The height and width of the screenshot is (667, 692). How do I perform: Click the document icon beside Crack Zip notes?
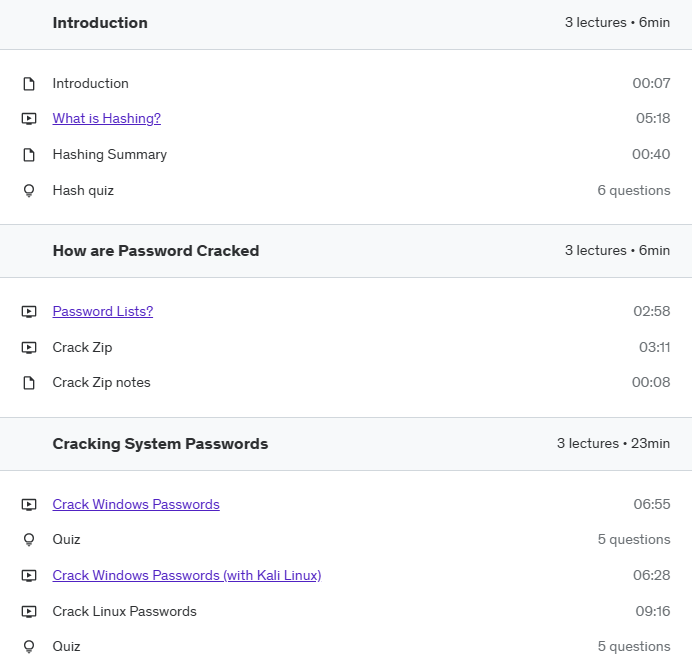[29, 383]
